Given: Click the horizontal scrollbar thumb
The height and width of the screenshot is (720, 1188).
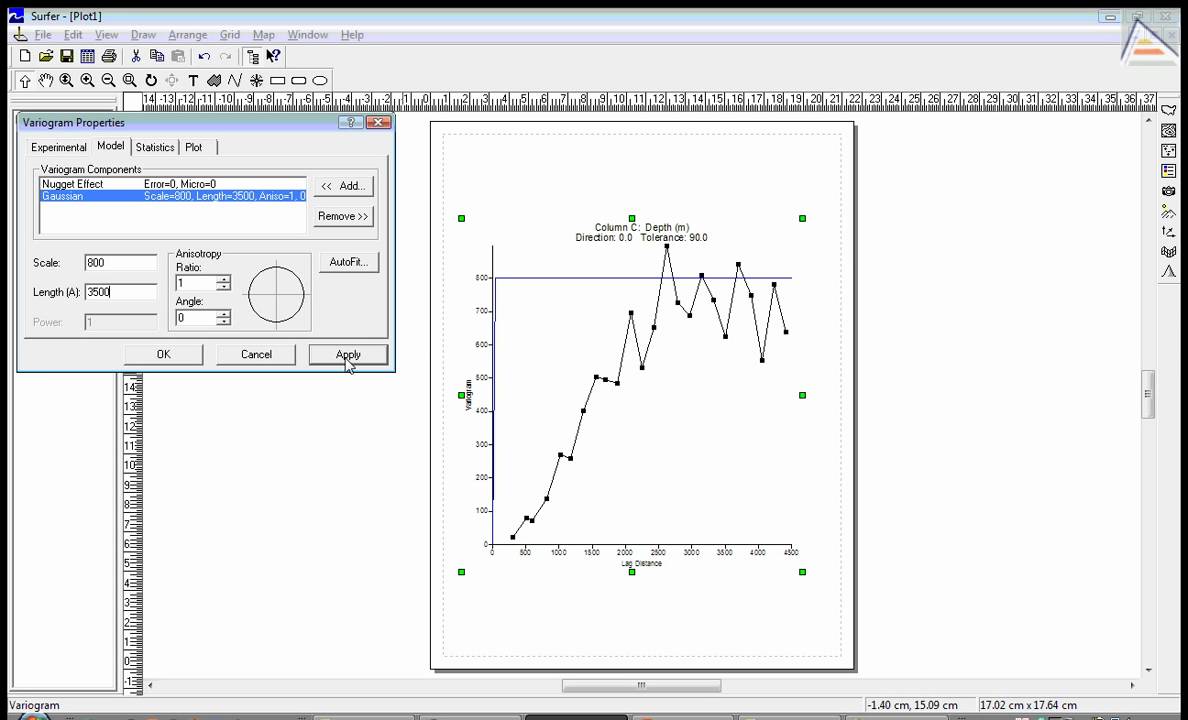Looking at the screenshot, I should point(641,685).
